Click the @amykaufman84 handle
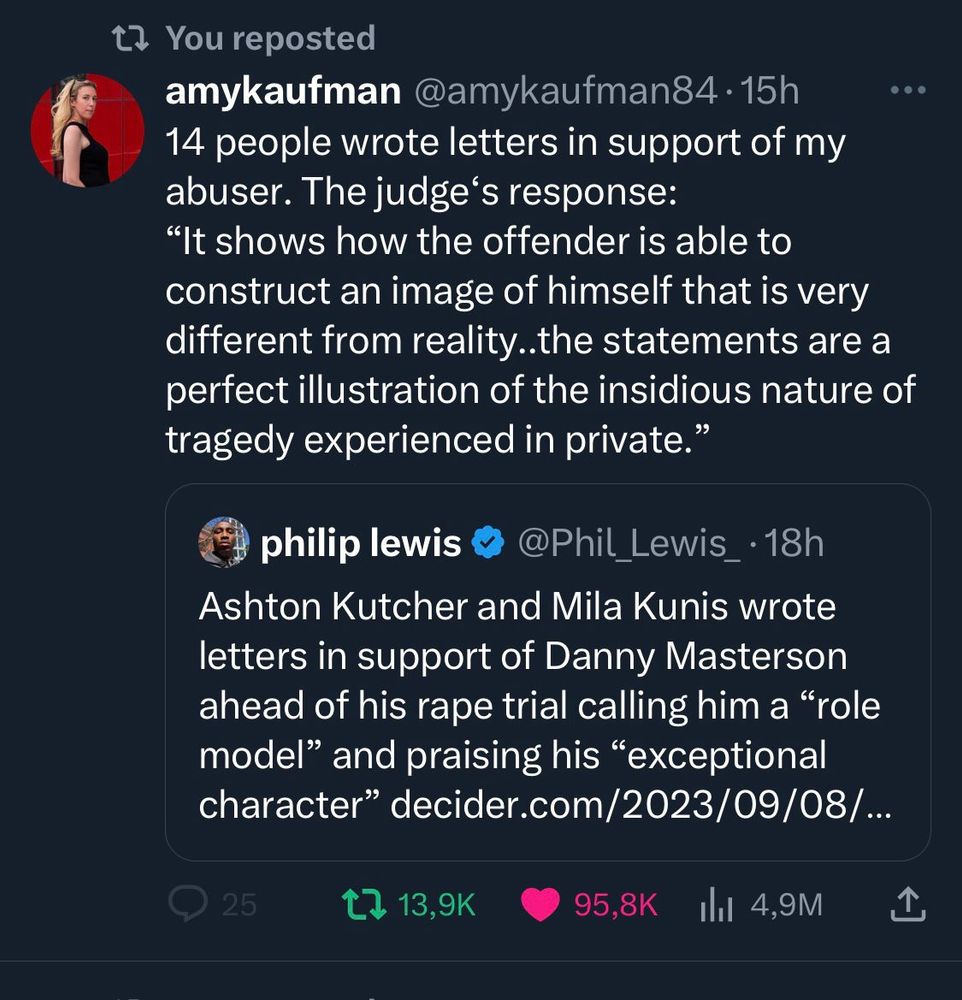The image size is (962, 1000). coord(565,92)
